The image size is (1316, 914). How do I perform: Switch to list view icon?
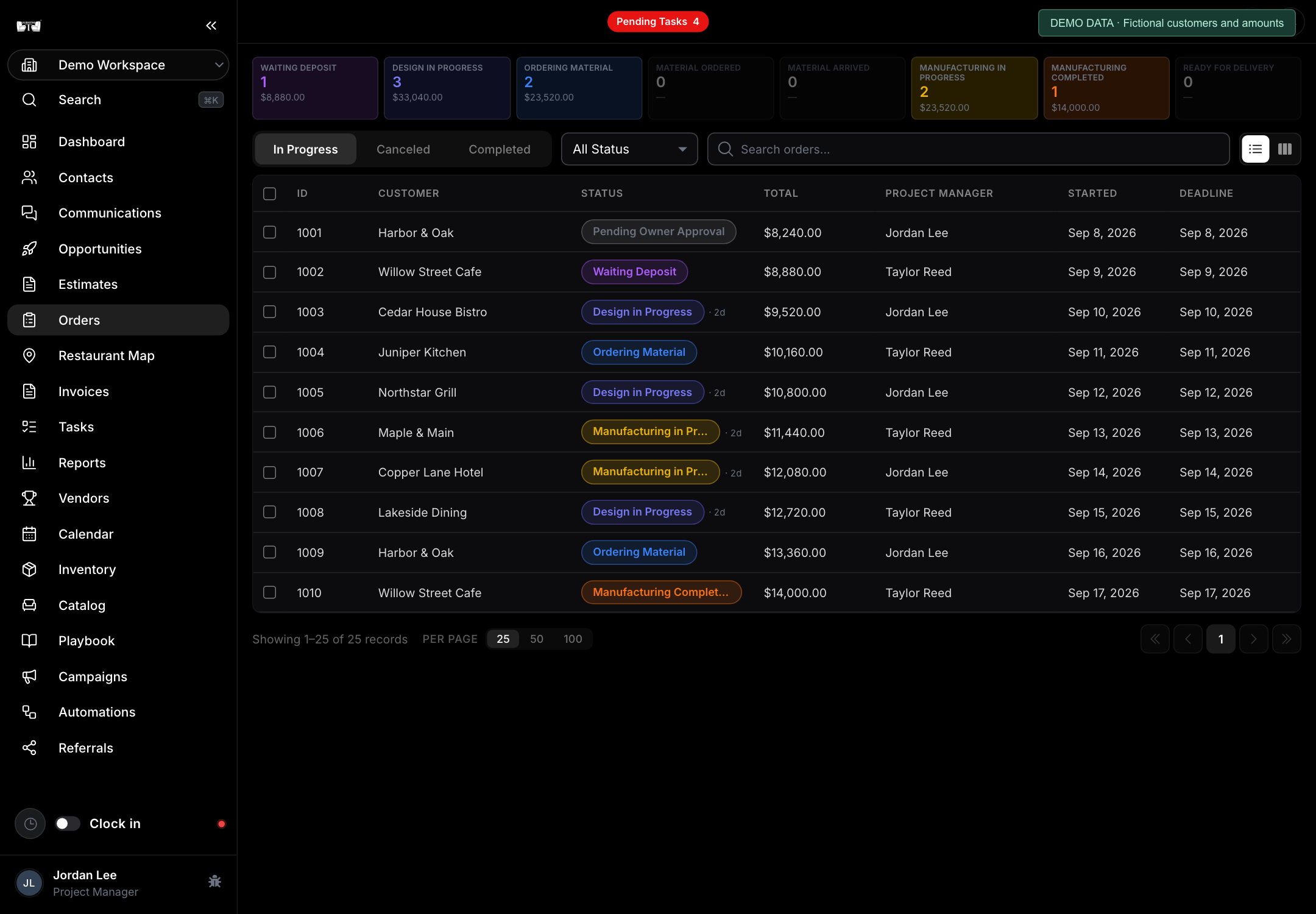point(1256,149)
